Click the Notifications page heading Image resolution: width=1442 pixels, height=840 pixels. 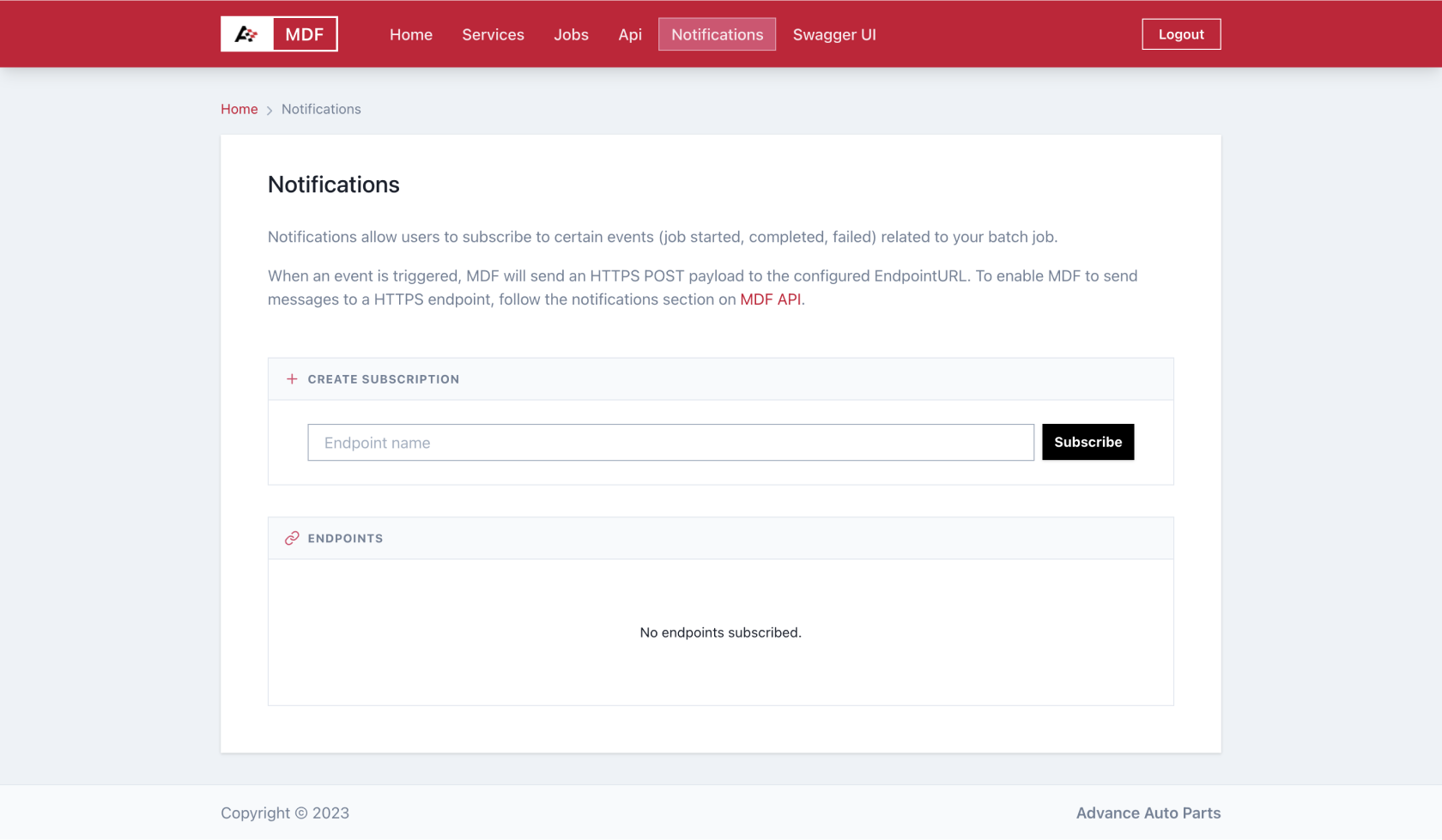coord(333,184)
